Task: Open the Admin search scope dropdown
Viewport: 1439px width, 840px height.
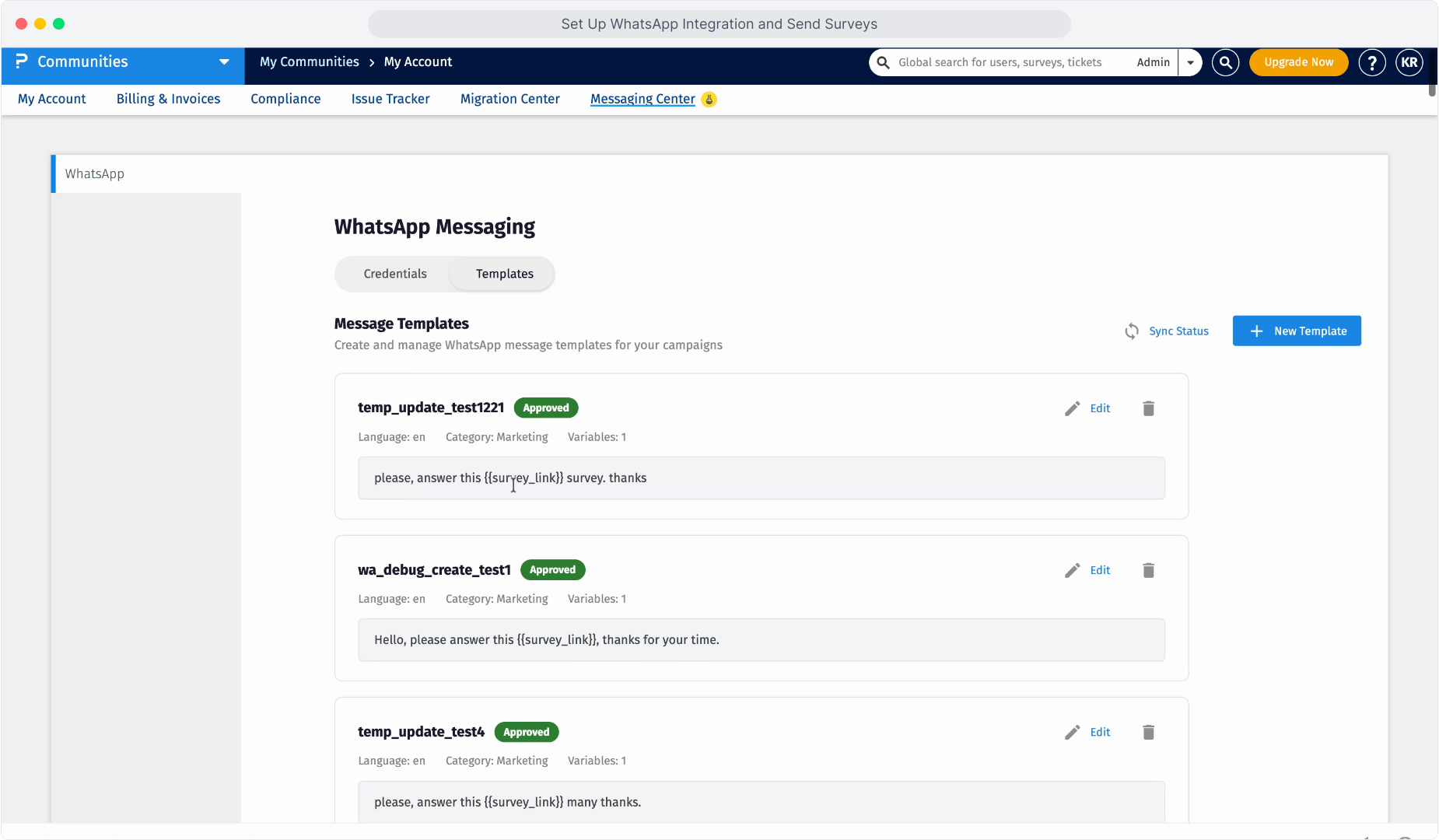Action: click(x=1189, y=62)
